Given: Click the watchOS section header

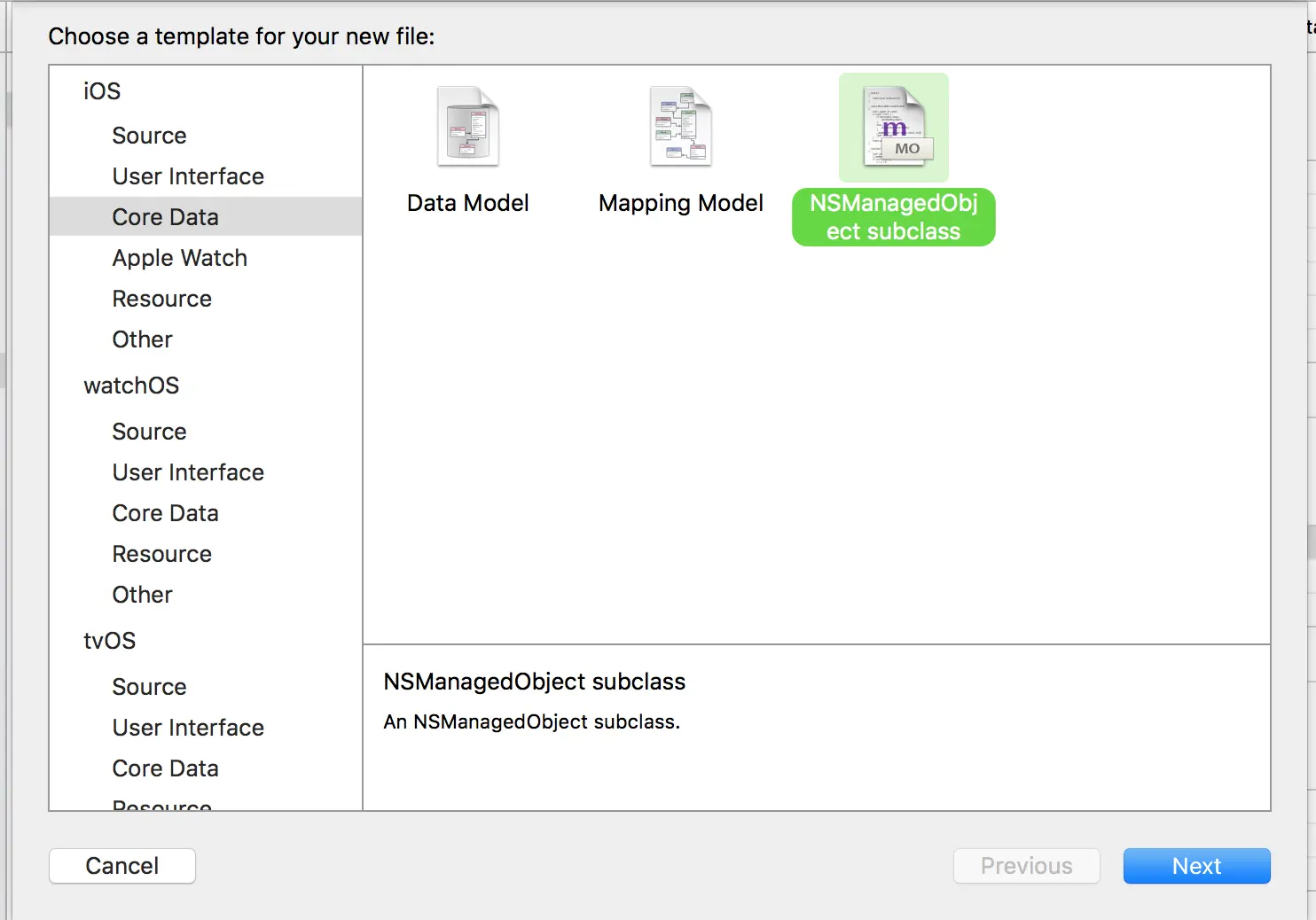Looking at the screenshot, I should (x=131, y=386).
